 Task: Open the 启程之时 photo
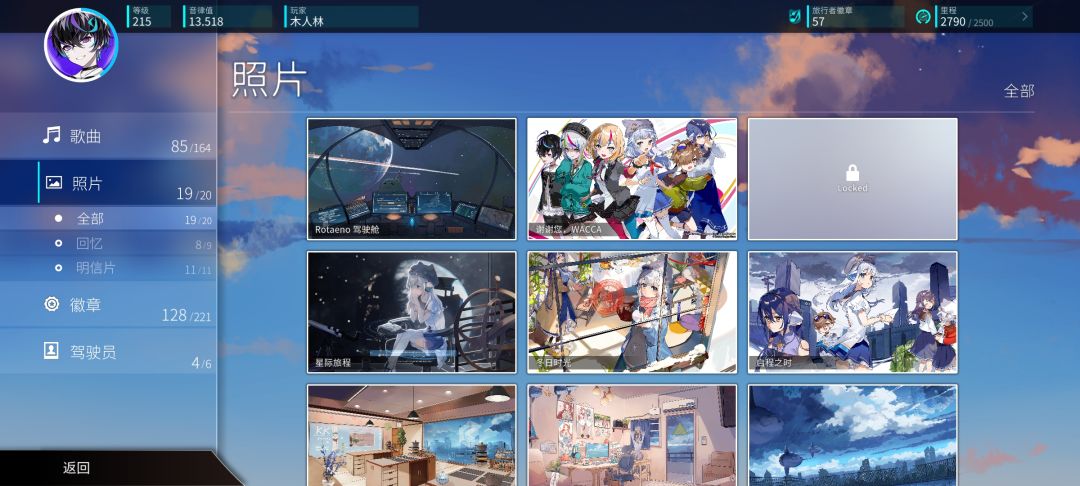point(853,312)
